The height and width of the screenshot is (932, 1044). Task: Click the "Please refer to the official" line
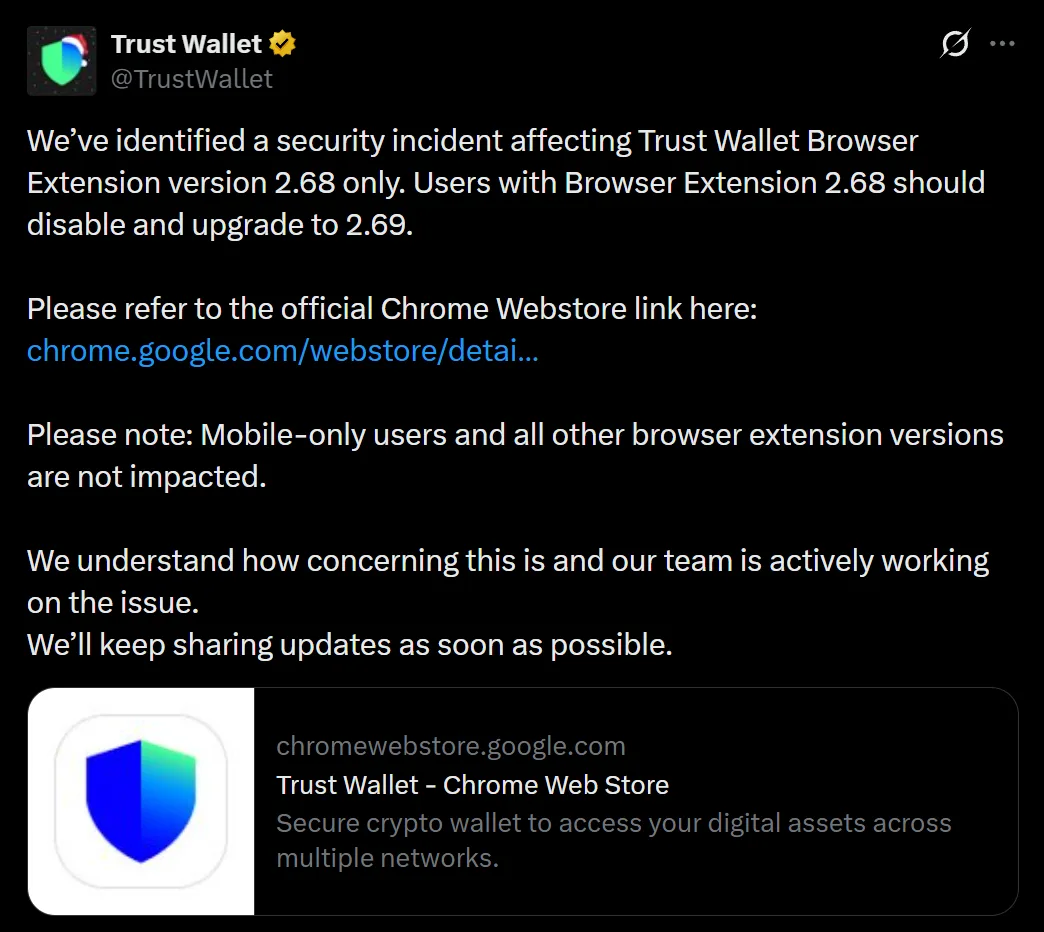click(x=392, y=309)
